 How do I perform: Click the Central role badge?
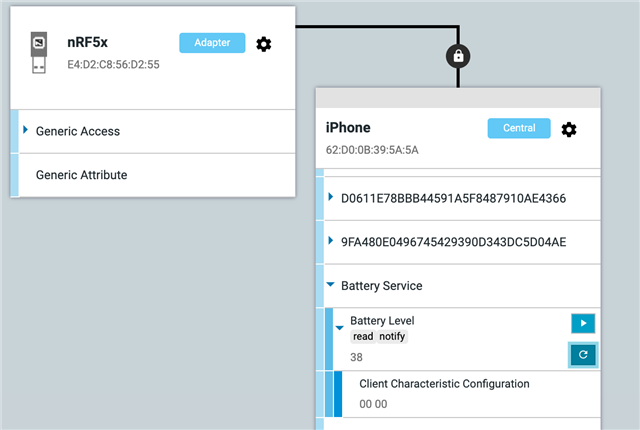click(x=519, y=128)
